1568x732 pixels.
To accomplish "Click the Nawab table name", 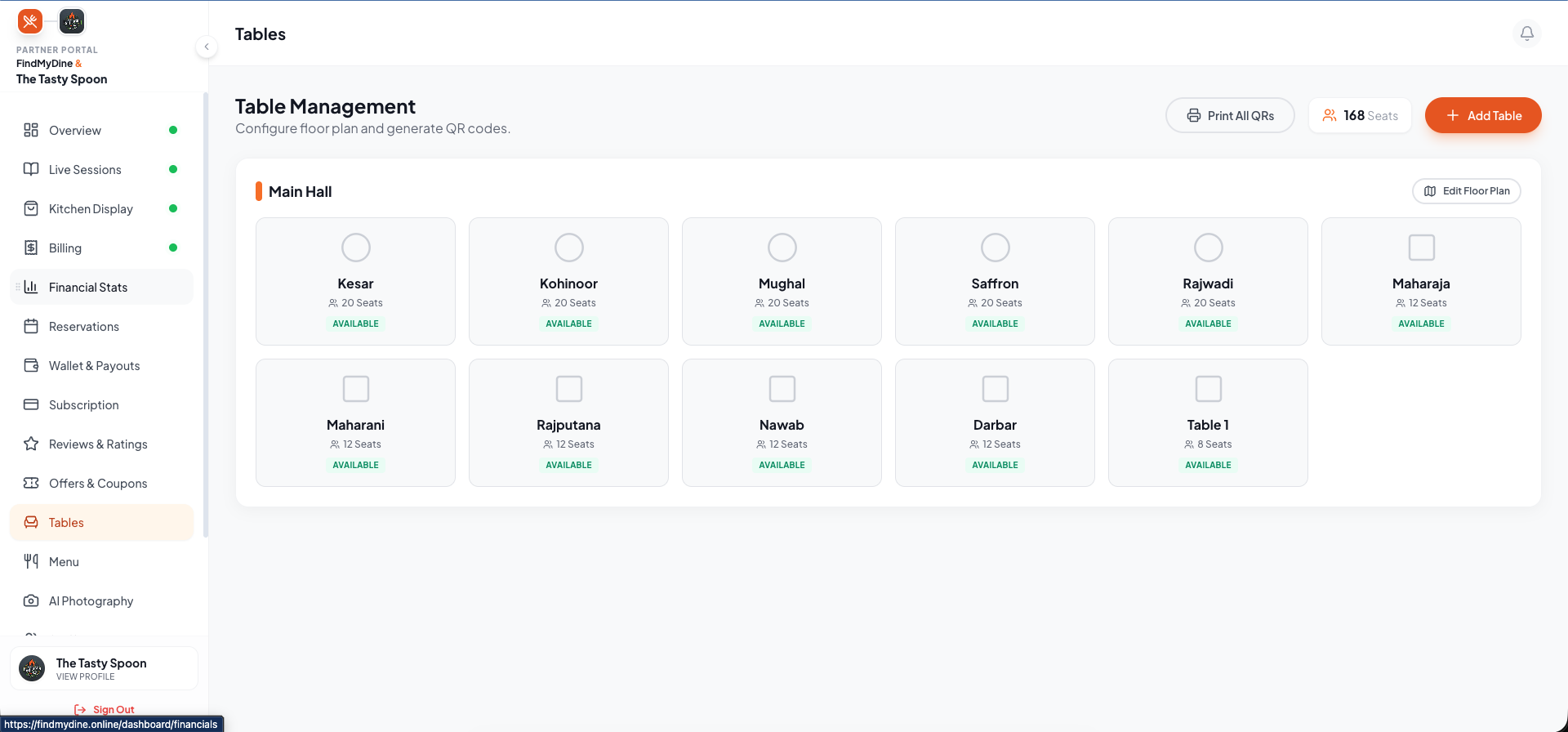I will pos(782,425).
